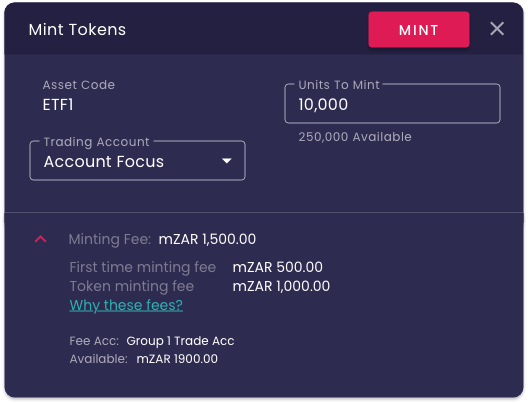Click the Mint Tokens dialog title

point(77,30)
